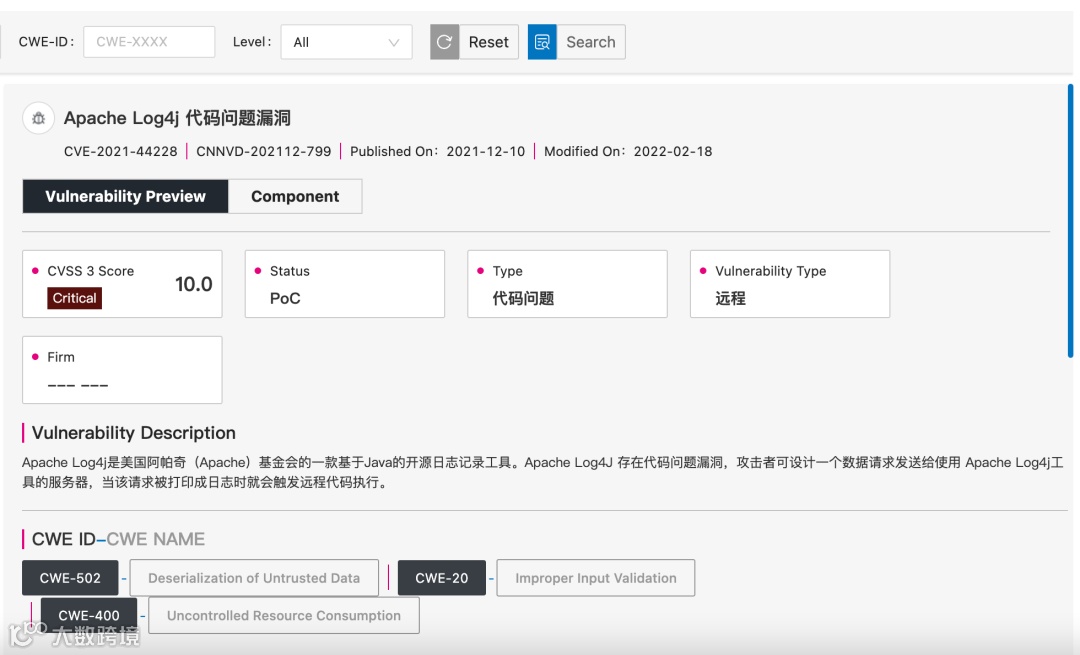The width and height of the screenshot is (1080, 655).
Task: Click the blue search document icon
Action: click(x=542, y=42)
